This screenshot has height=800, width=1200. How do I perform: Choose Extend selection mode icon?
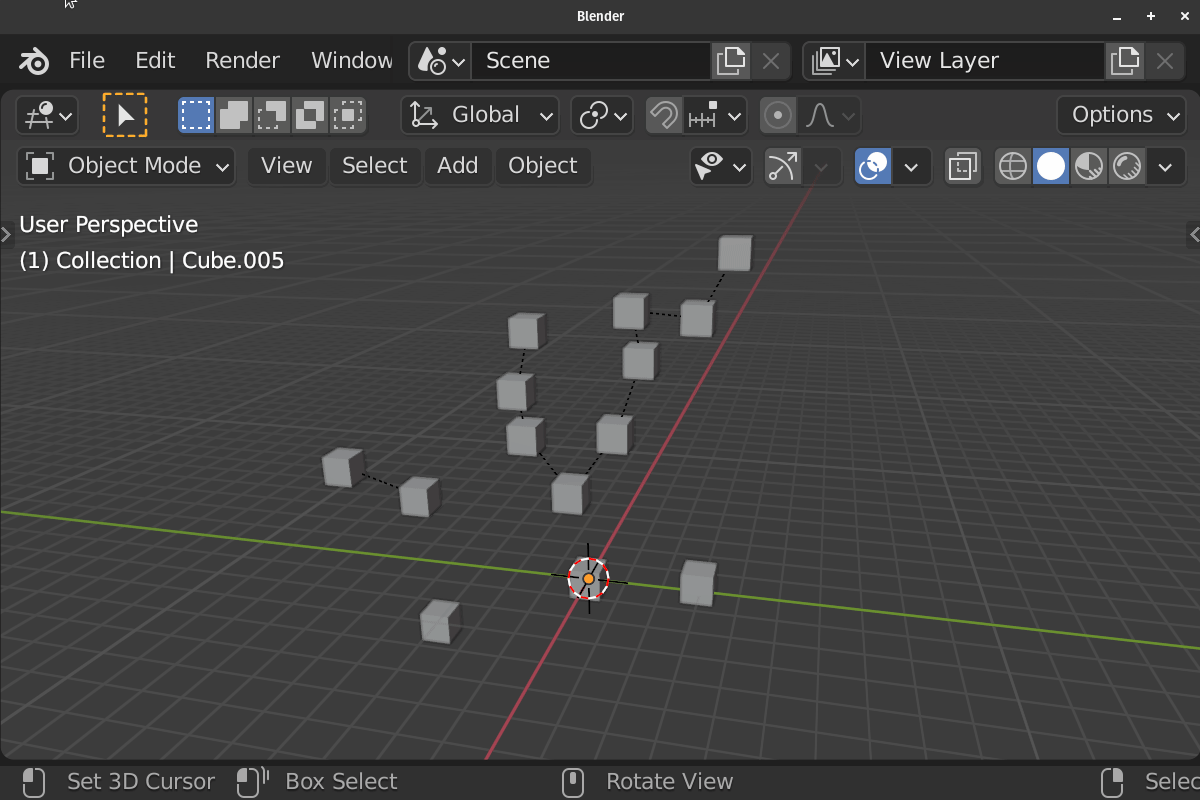click(234, 115)
